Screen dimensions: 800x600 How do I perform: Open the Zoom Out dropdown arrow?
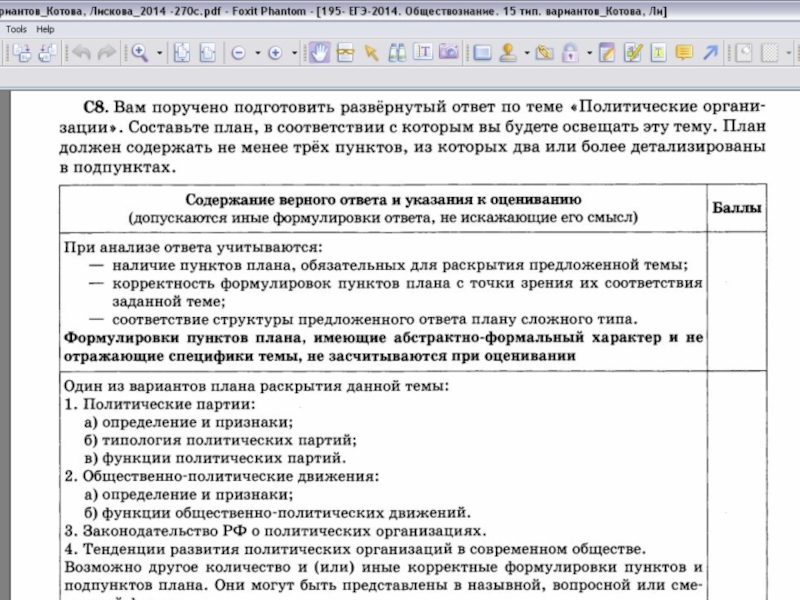(258, 53)
